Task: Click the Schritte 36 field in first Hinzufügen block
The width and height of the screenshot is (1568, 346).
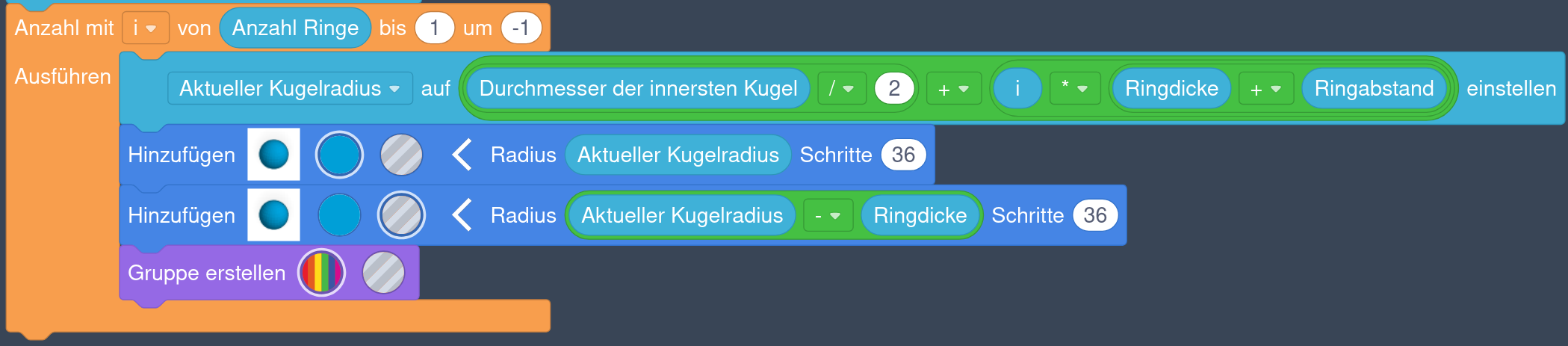Action: [x=903, y=155]
